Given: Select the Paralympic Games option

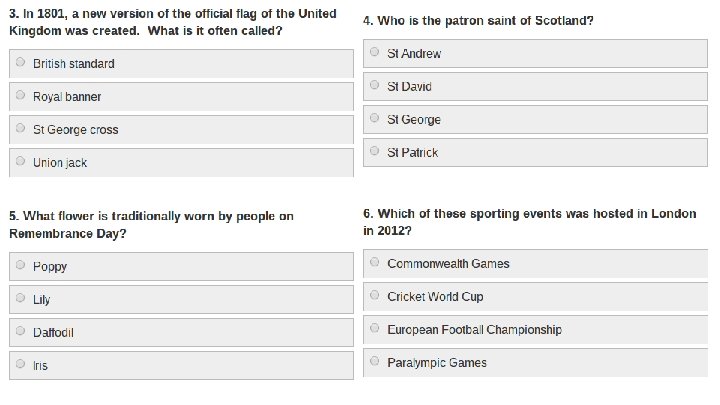Looking at the screenshot, I should tap(374, 362).
